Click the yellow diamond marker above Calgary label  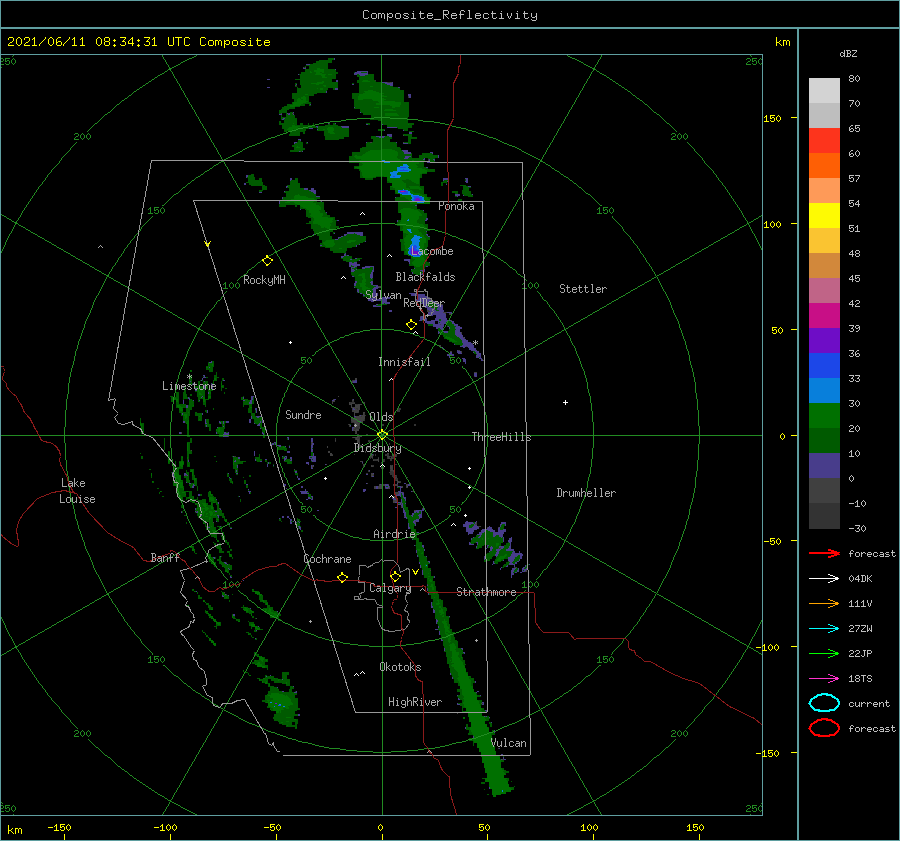[x=395, y=576]
